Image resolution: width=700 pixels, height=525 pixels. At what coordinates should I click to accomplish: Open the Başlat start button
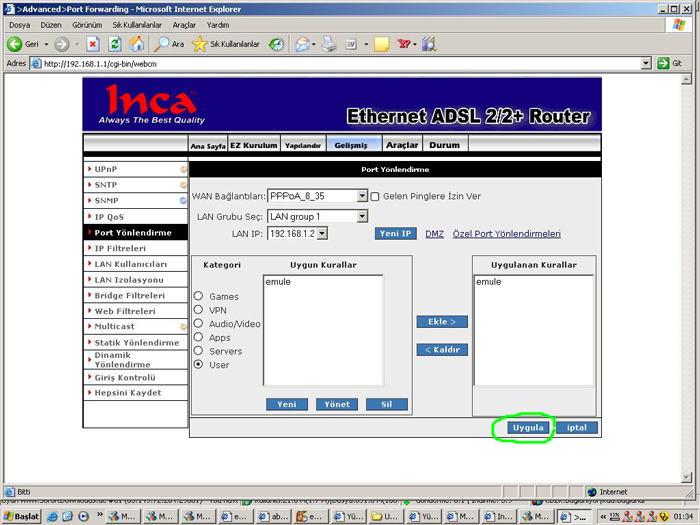click(x=21, y=517)
